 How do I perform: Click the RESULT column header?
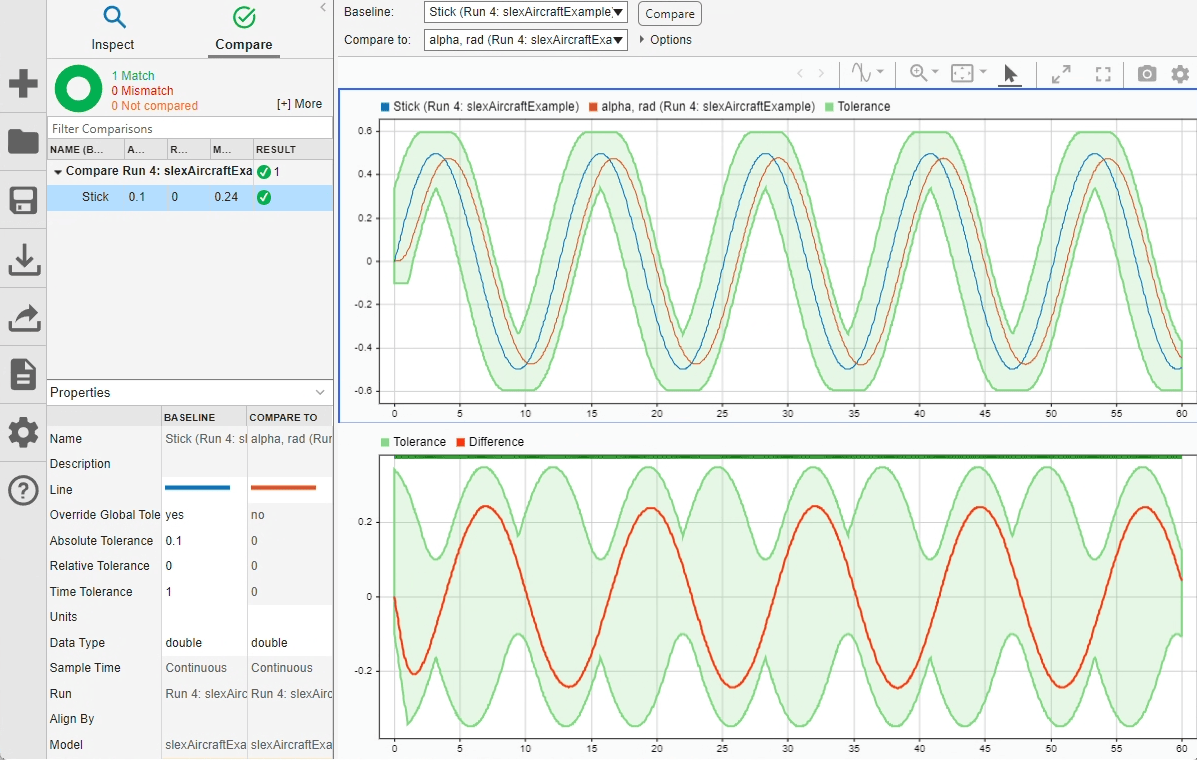[x=293, y=150]
